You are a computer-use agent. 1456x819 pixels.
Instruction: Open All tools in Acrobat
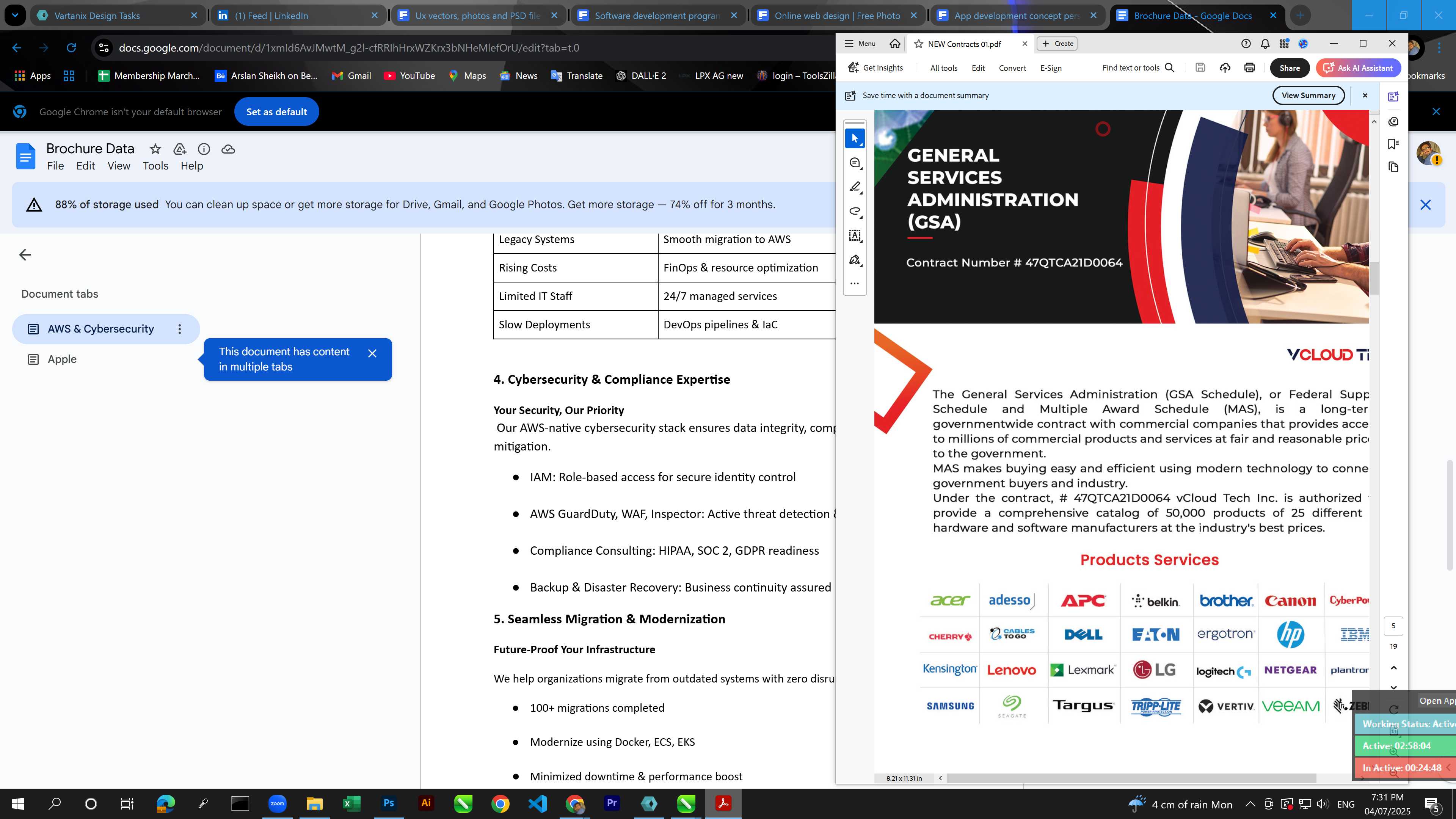click(x=943, y=68)
